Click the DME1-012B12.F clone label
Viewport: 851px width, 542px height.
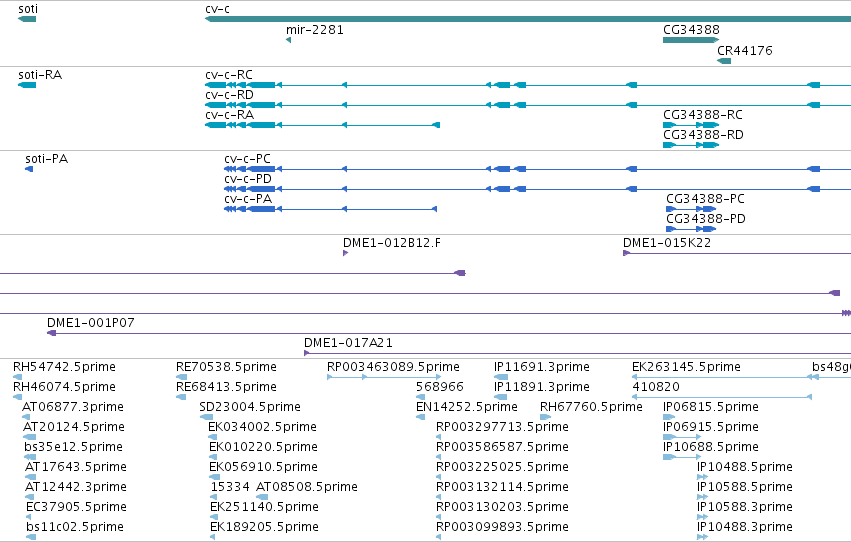[x=392, y=243]
